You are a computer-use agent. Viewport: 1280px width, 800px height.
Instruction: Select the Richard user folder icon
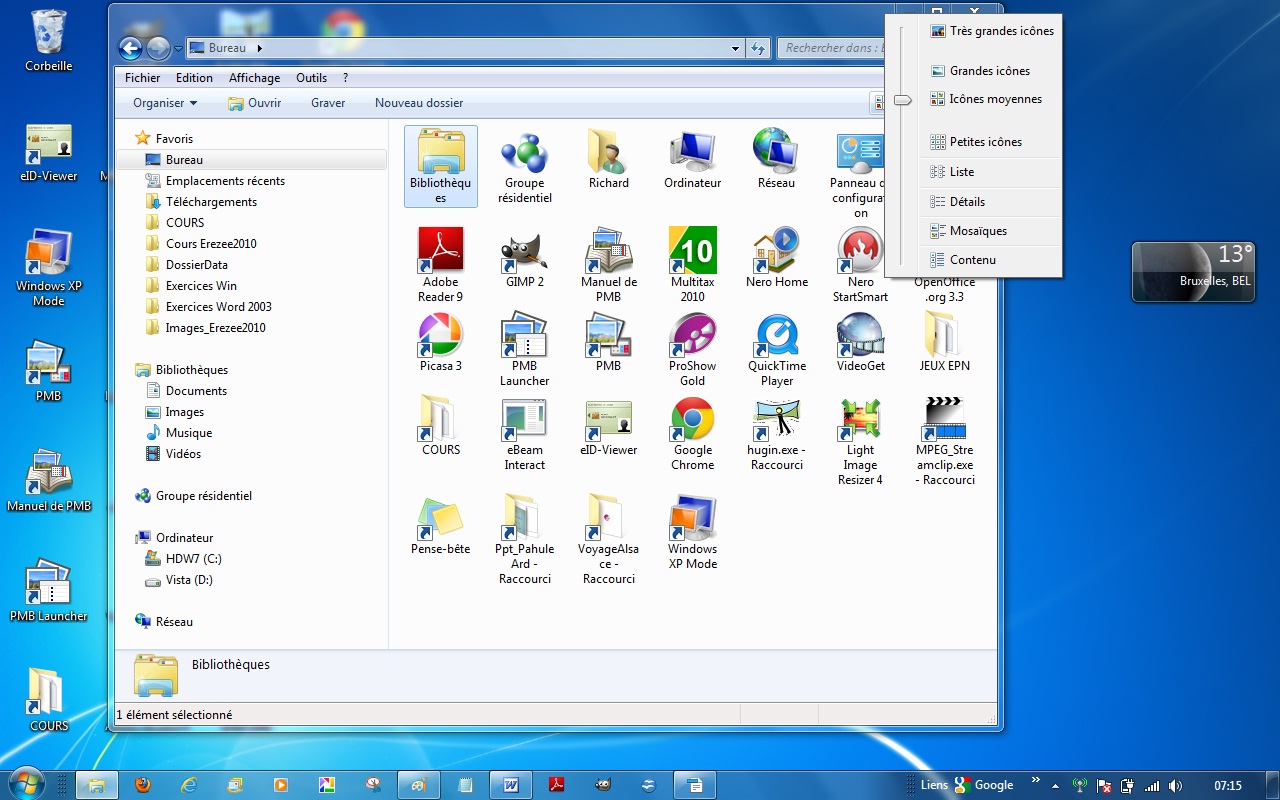tap(608, 158)
